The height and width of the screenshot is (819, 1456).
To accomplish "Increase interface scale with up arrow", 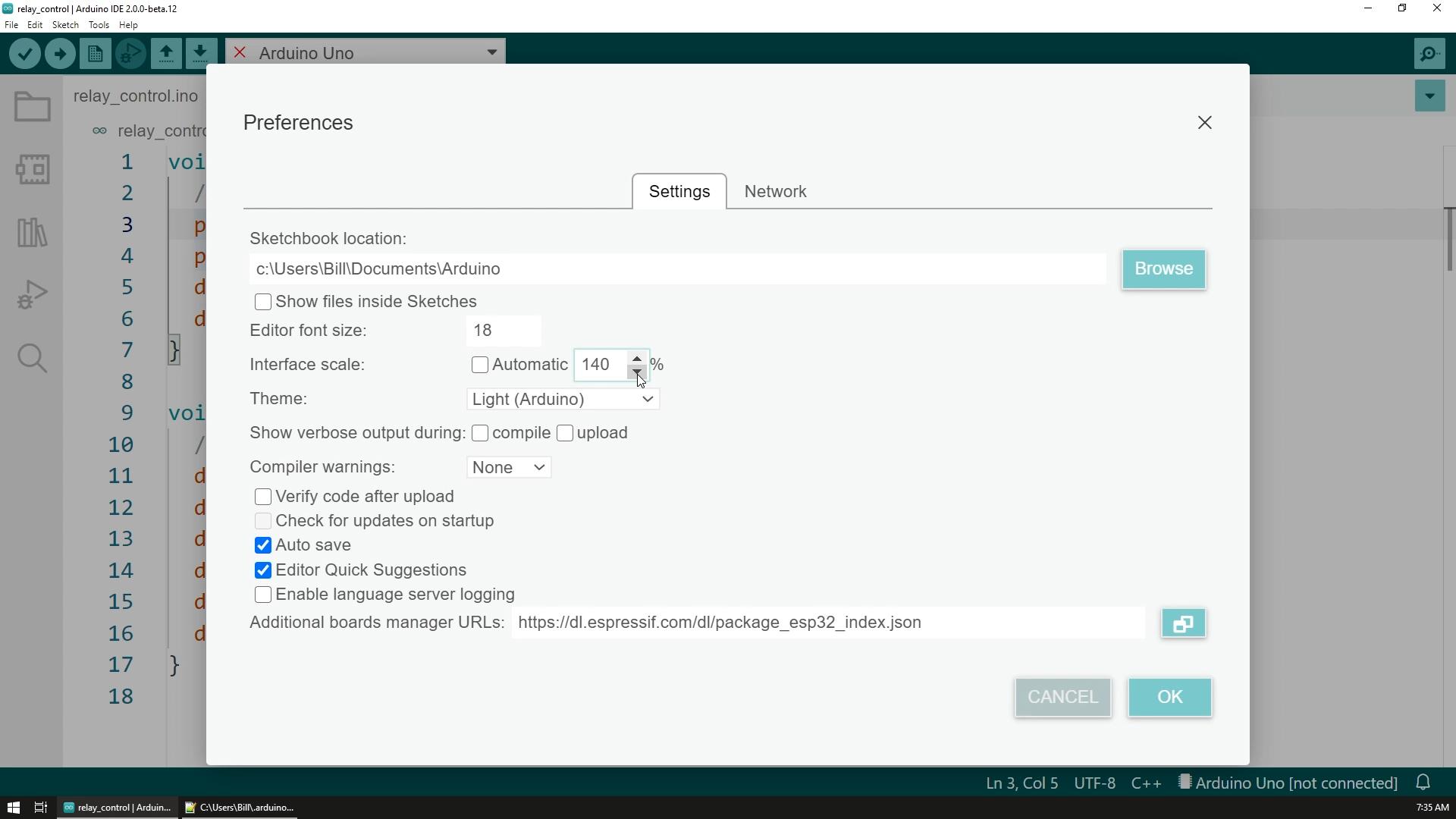I will point(637,358).
